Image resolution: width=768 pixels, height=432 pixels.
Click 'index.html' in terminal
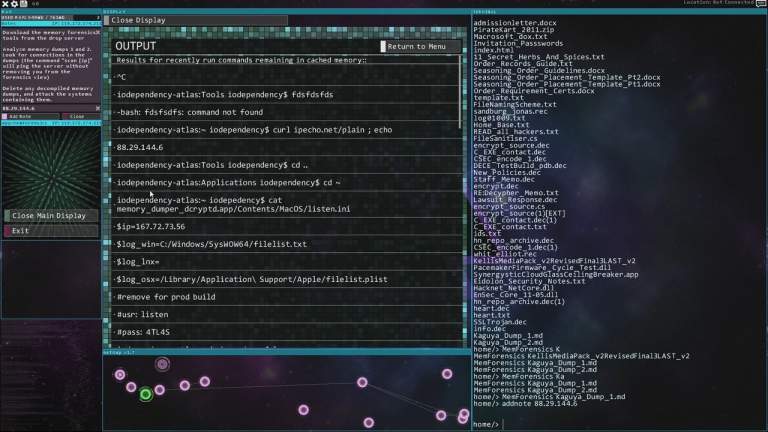pos(494,50)
